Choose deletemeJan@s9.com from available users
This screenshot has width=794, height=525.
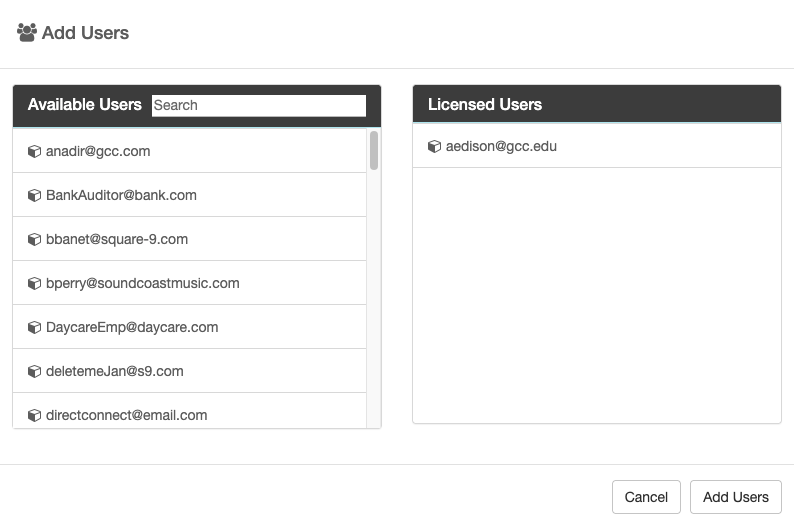(x=115, y=372)
